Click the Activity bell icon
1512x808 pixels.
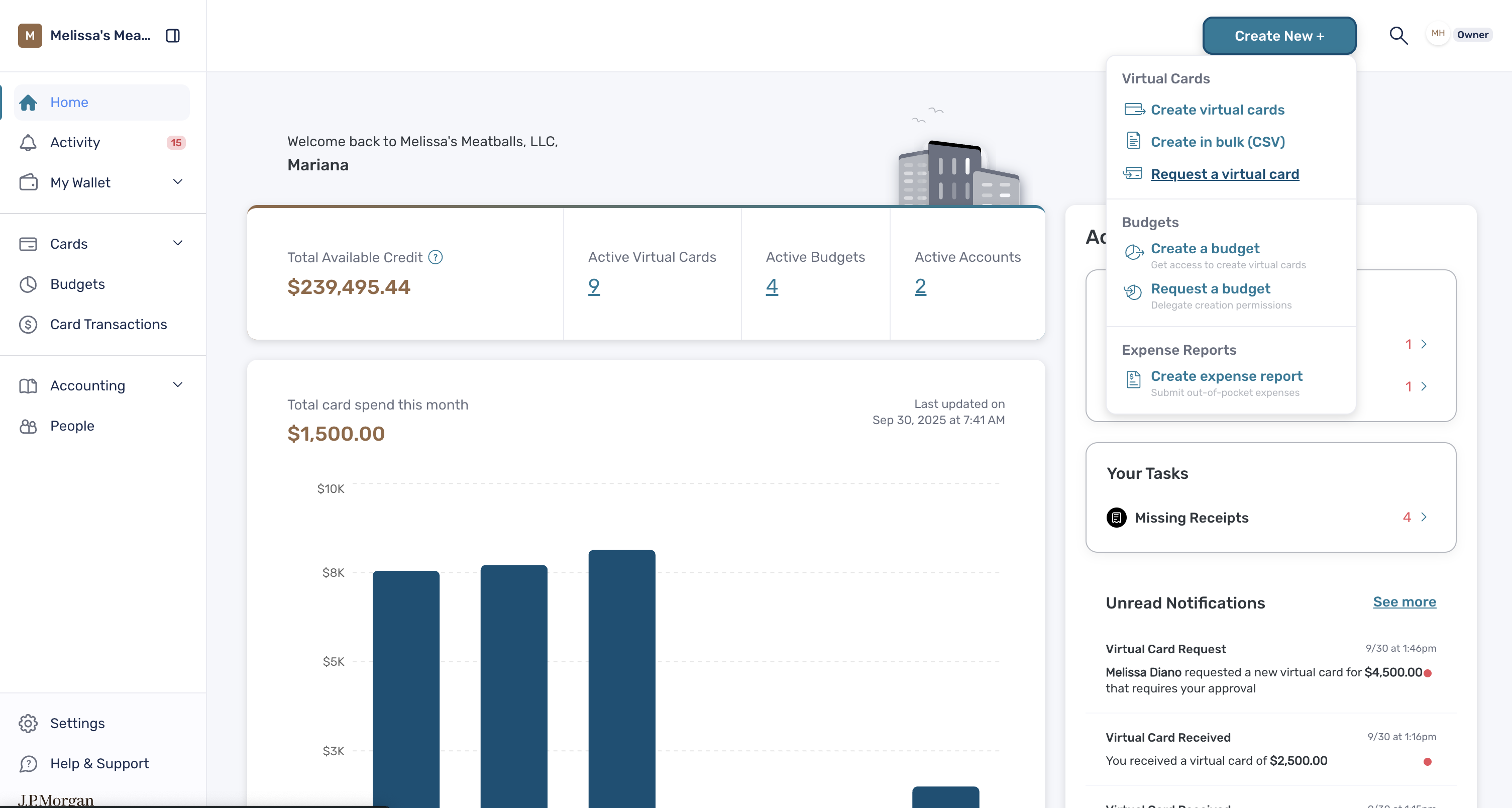tap(28, 143)
